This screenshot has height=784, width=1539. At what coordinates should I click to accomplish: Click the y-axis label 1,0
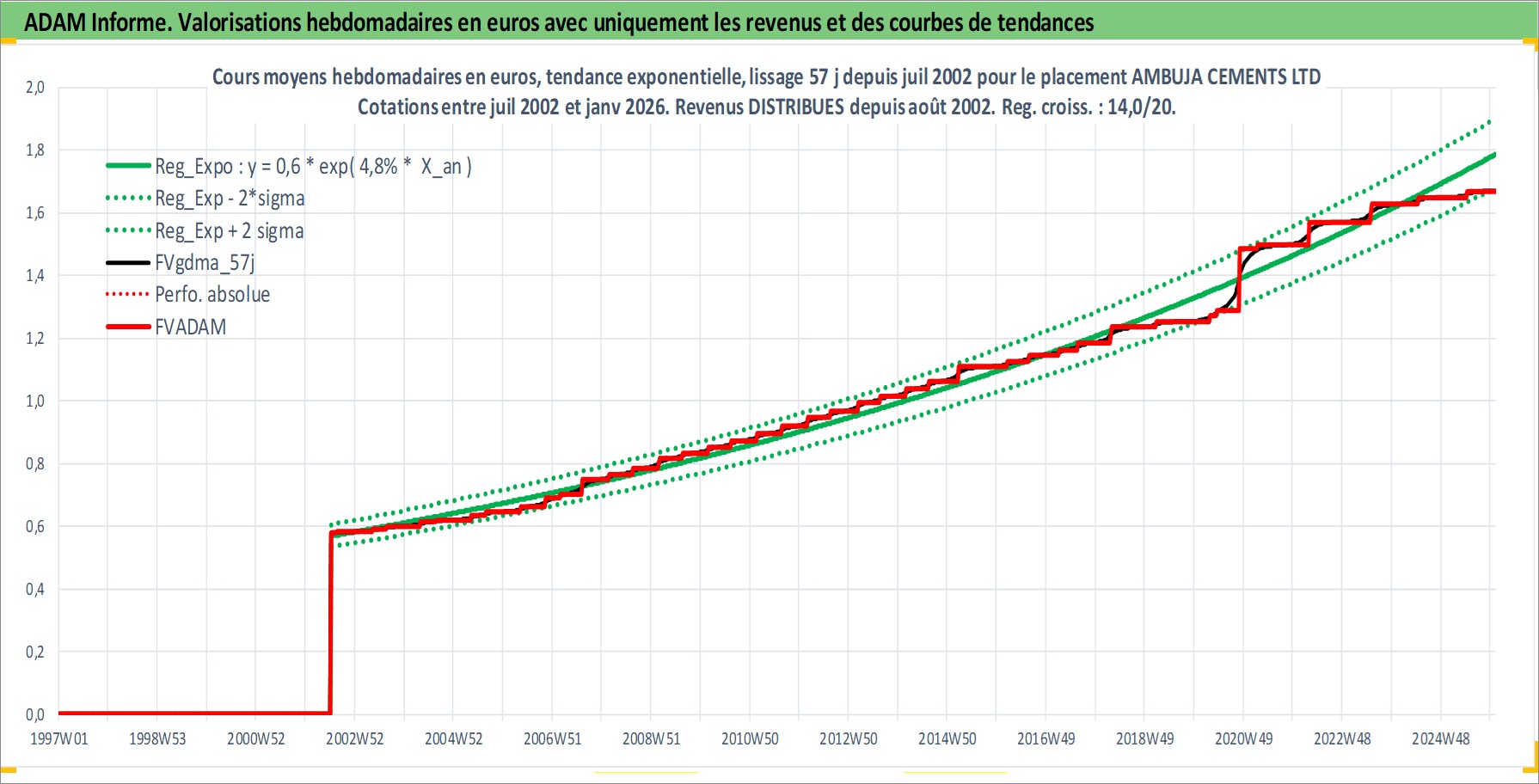[x=34, y=401]
